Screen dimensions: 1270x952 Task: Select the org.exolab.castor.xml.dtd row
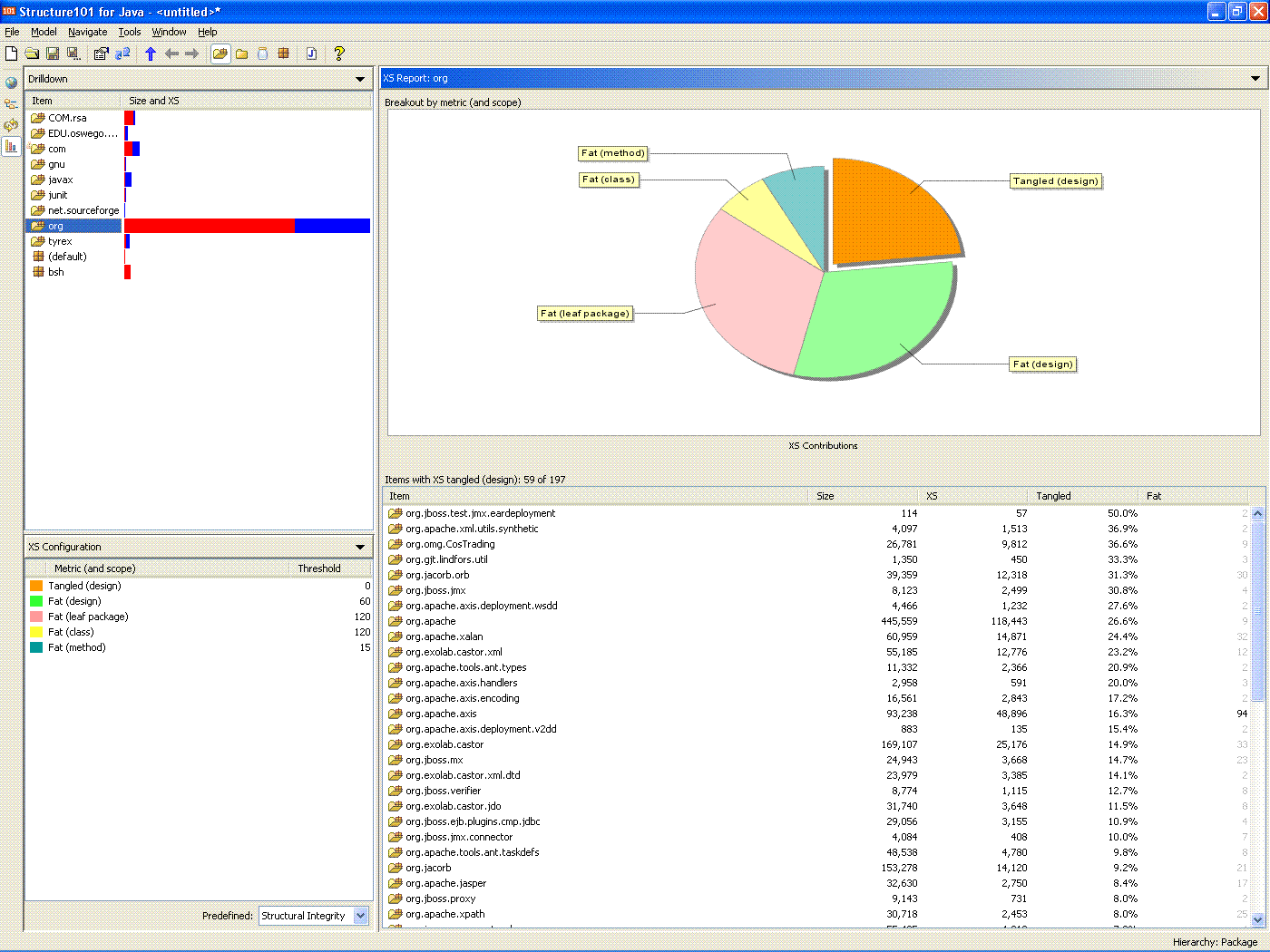817,775
